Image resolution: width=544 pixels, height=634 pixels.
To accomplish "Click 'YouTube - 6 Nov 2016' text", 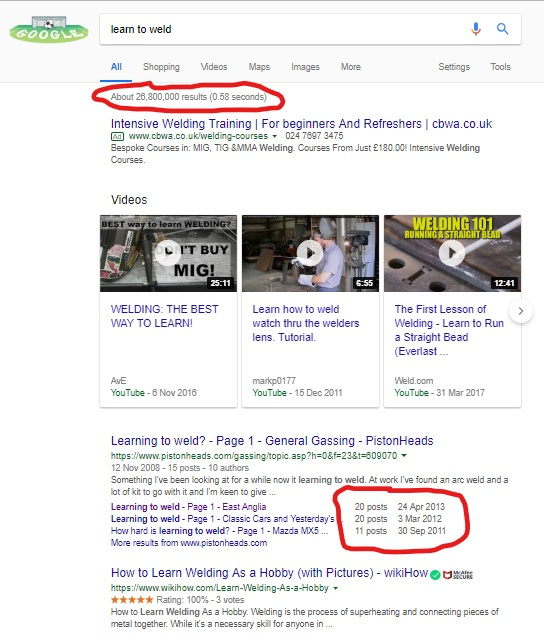I will tap(154, 393).
